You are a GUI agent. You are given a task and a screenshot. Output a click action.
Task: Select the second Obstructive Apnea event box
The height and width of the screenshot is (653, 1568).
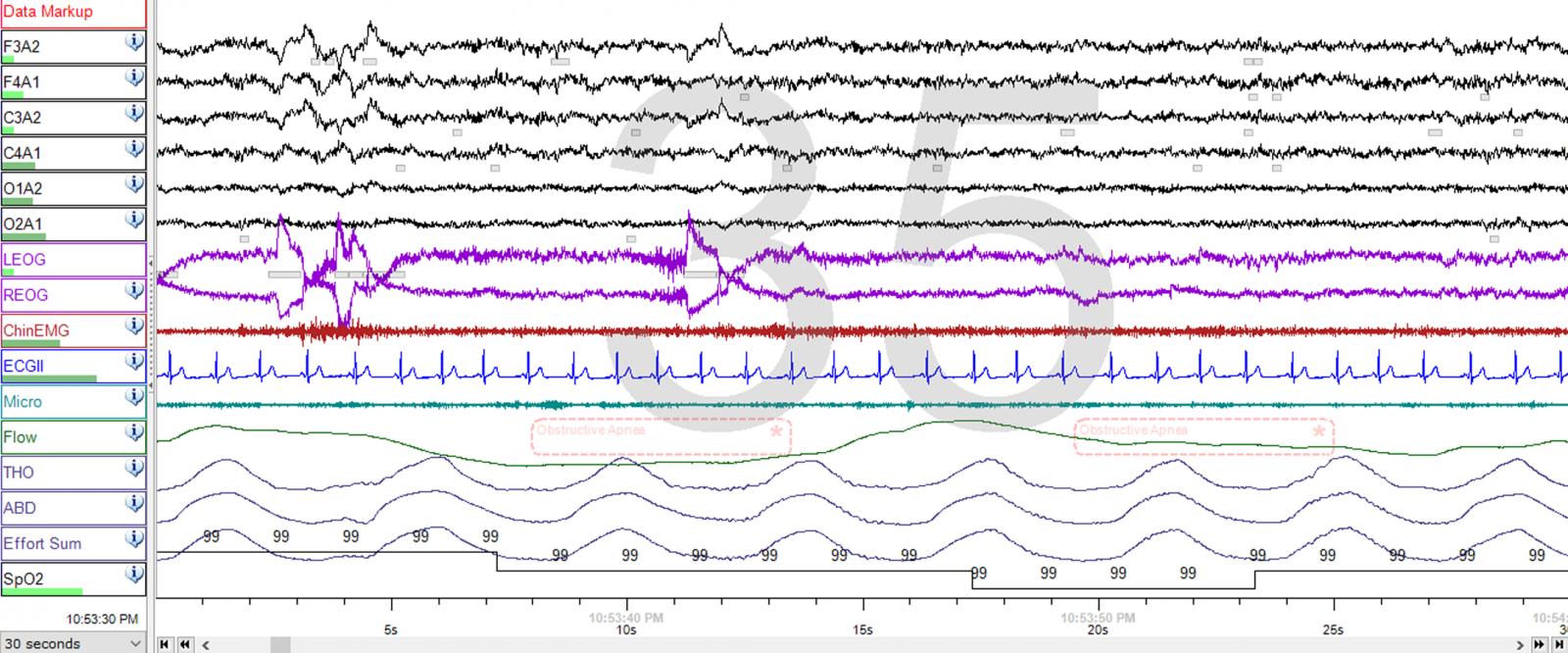click(1203, 436)
